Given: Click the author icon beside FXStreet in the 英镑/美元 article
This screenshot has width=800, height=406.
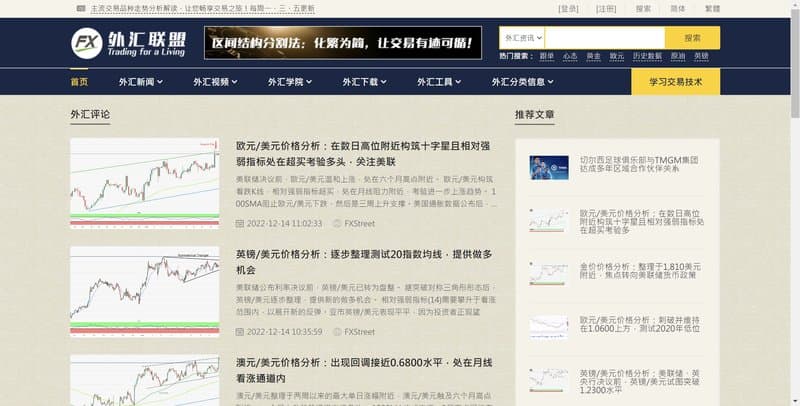Looking at the screenshot, I should (337, 332).
